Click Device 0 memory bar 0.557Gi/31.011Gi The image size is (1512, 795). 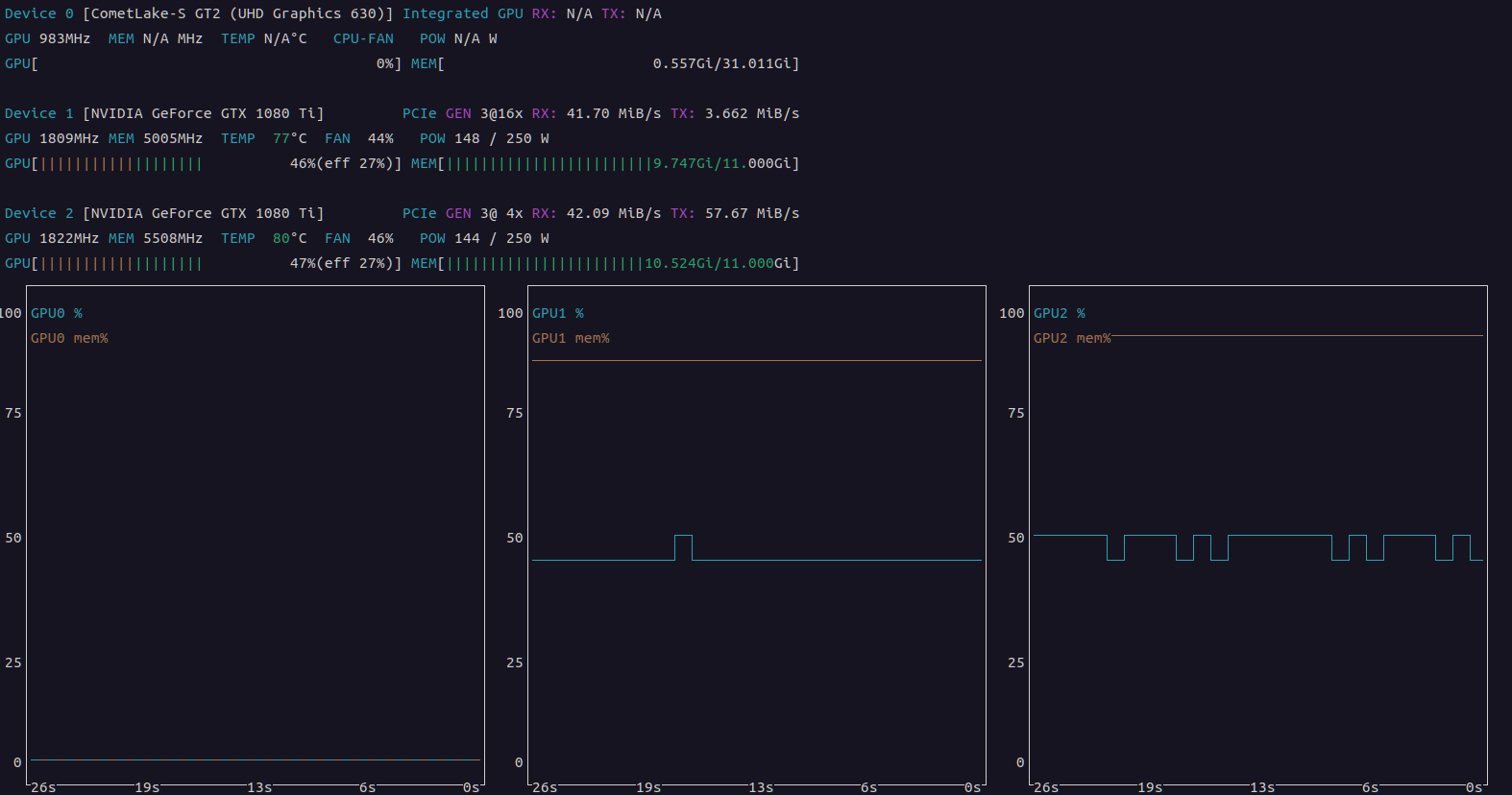coord(605,63)
